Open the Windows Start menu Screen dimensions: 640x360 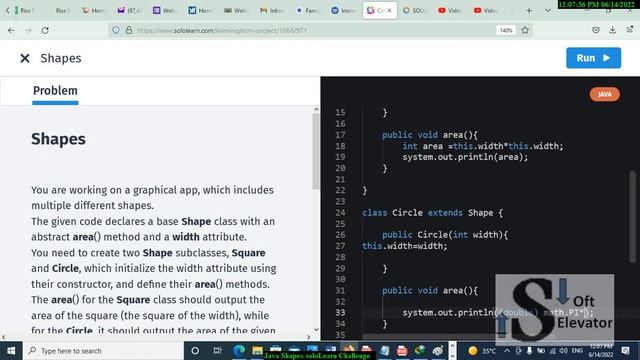click(11, 351)
